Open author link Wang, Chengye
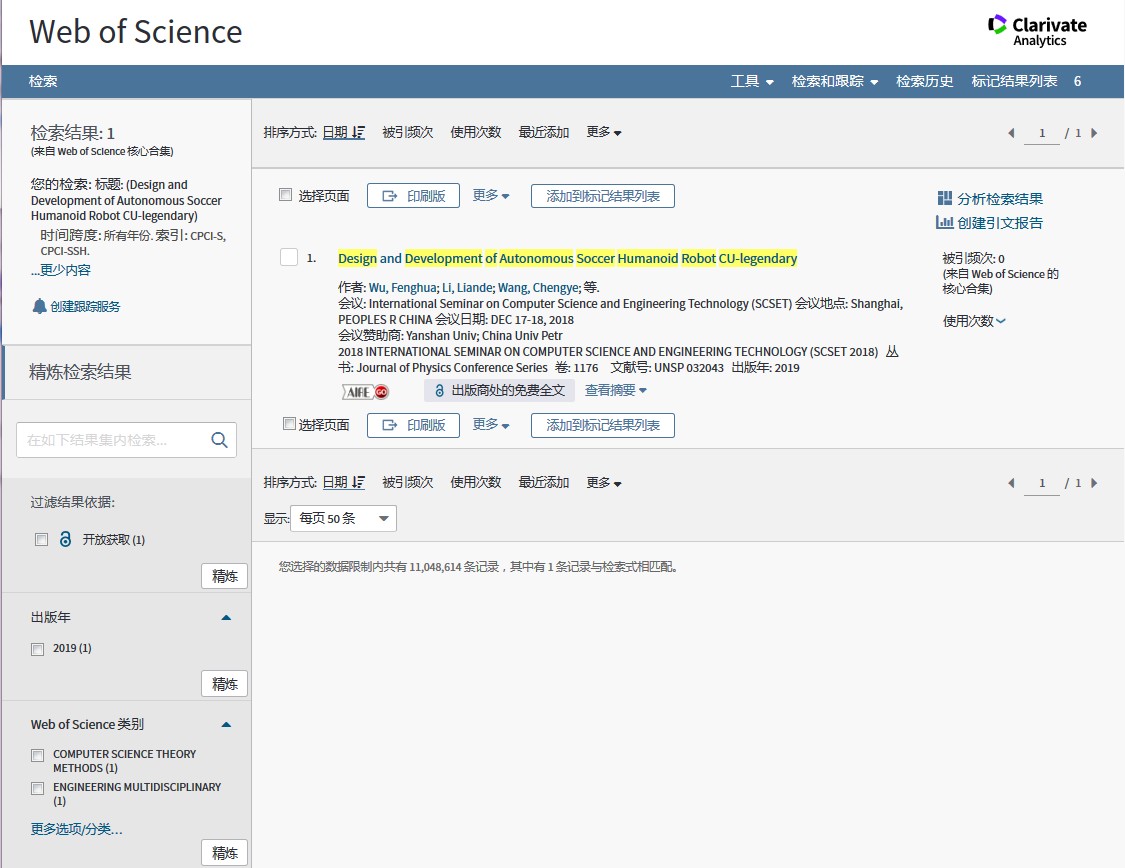The height and width of the screenshot is (868, 1125). 539,288
